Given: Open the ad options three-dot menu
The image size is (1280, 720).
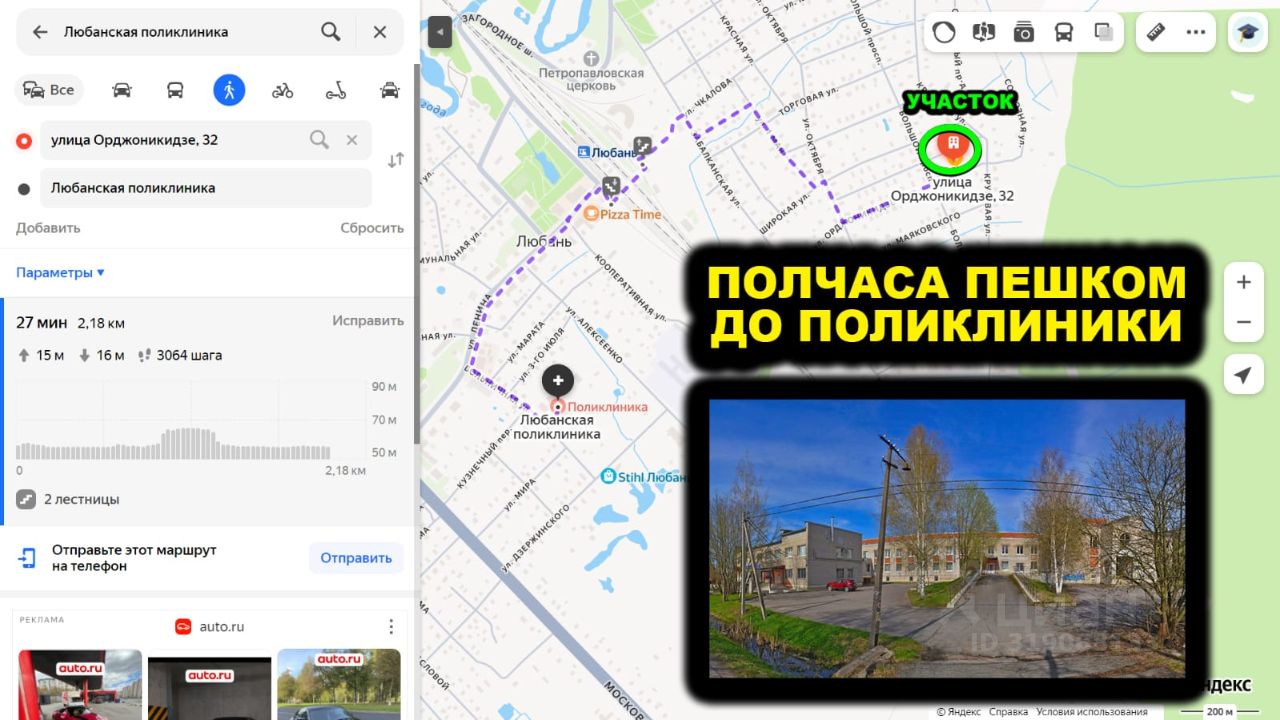Looking at the screenshot, I should (391, 627).
